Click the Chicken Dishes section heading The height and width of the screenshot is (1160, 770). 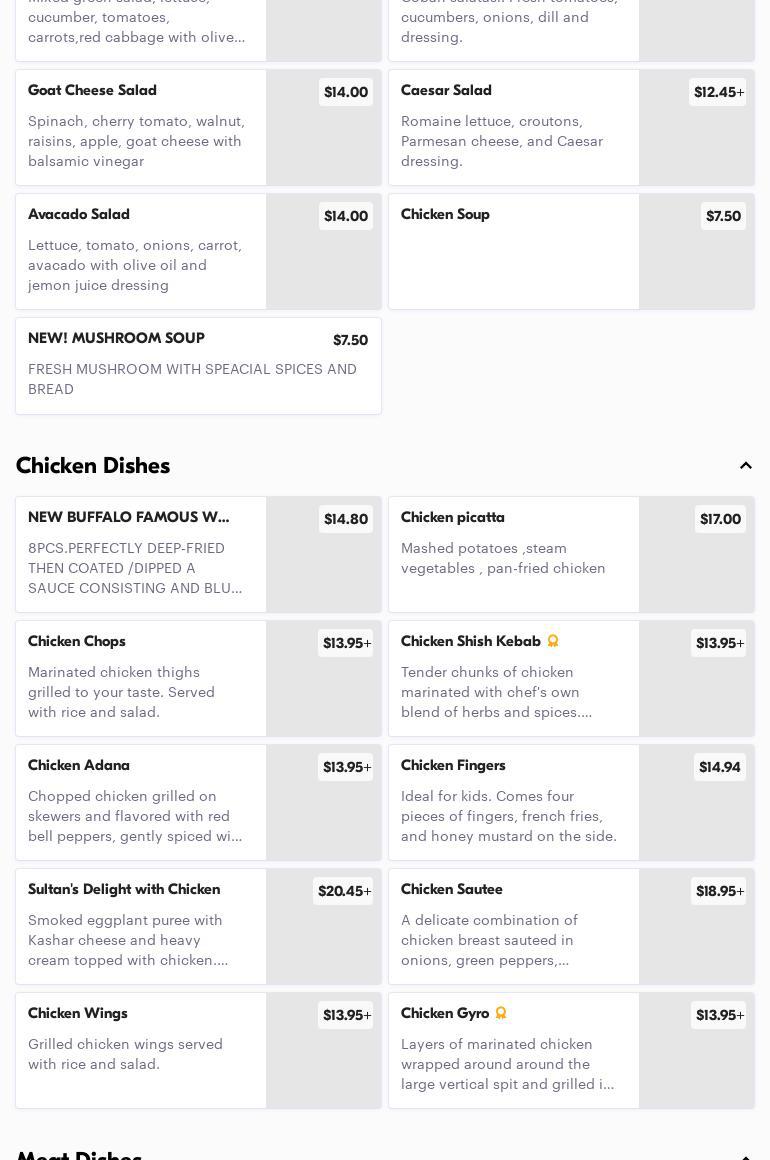93,466
